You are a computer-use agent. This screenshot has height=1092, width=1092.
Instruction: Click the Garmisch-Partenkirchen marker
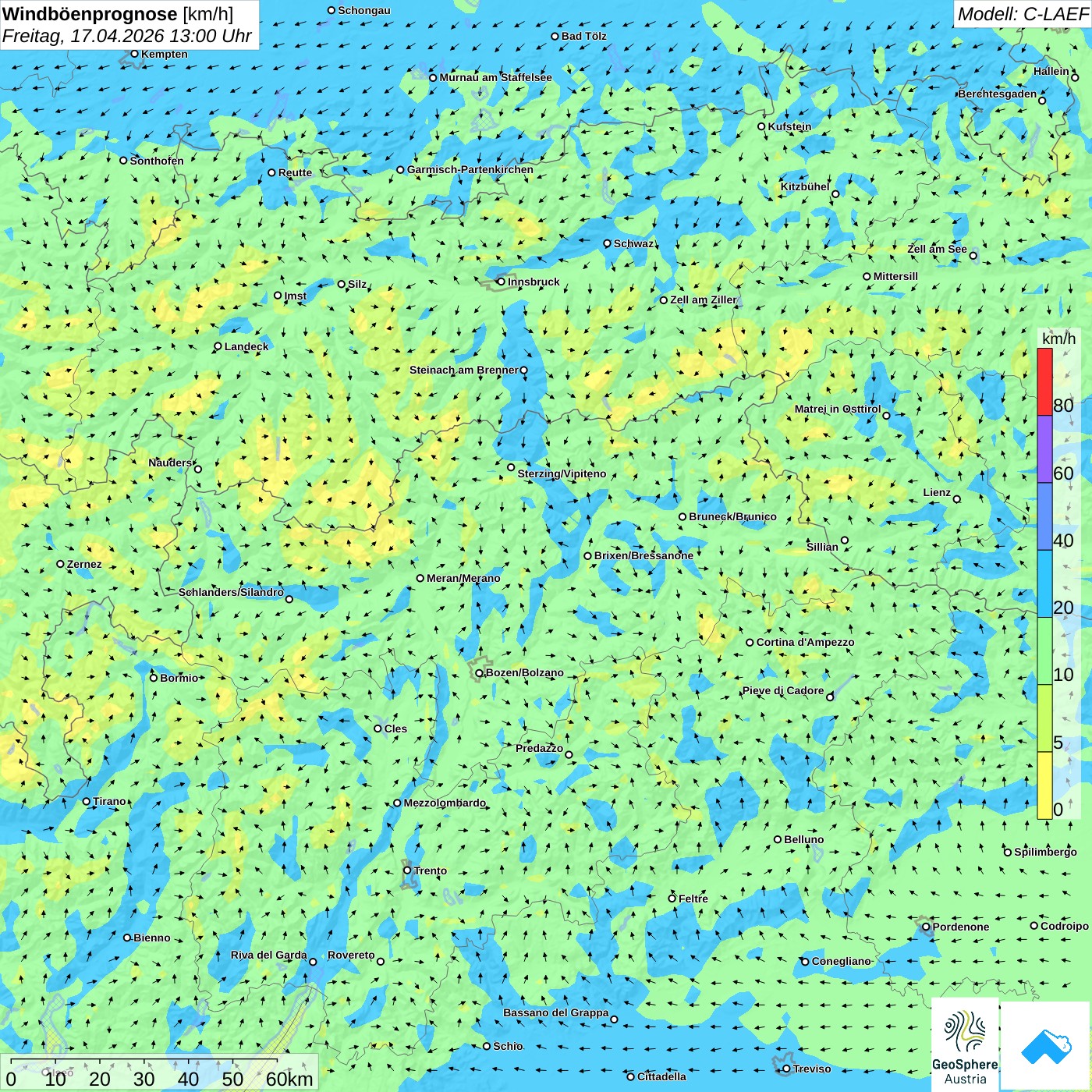[401, 169]
